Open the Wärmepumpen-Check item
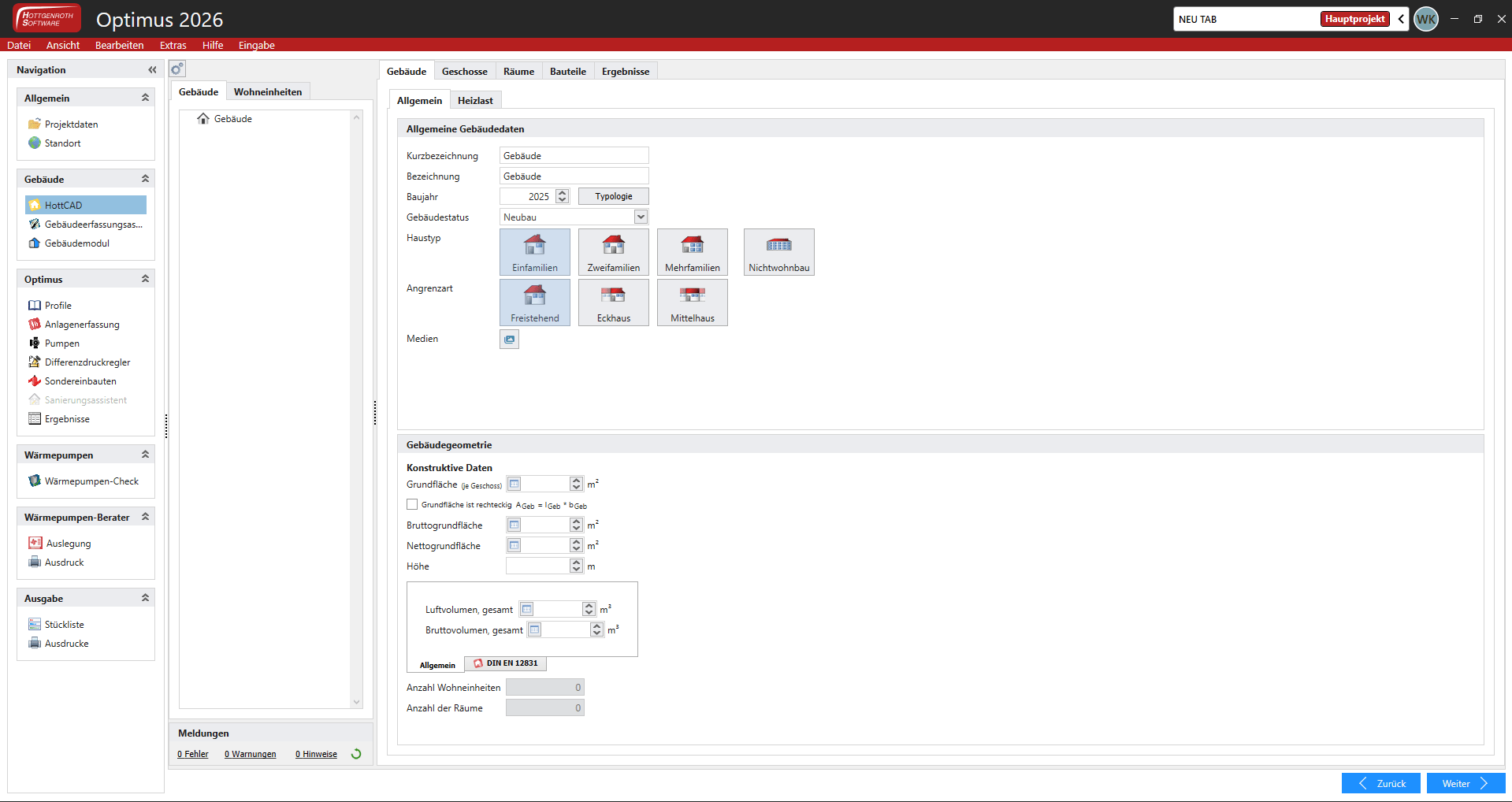1512x802 pixels. (x=91, y=481)
